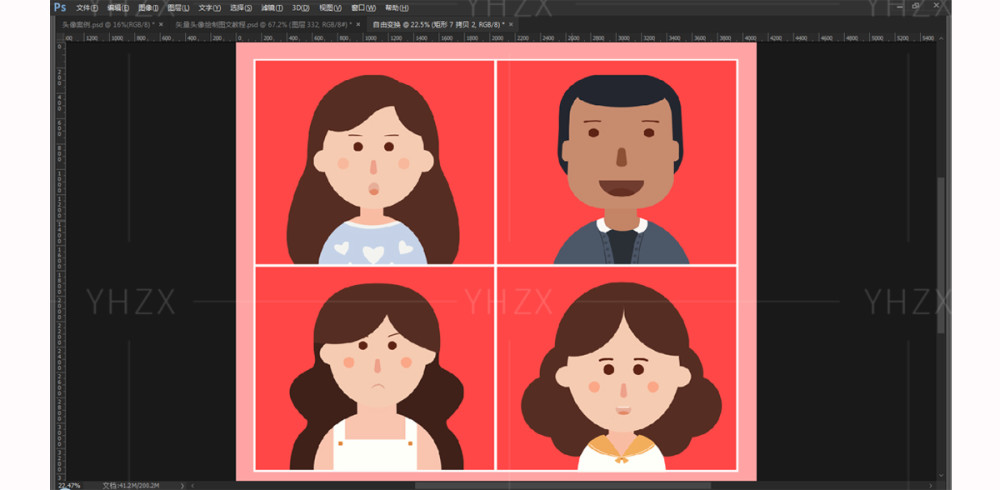Click the frowning girl avatar in white overalls

[376, 376]
